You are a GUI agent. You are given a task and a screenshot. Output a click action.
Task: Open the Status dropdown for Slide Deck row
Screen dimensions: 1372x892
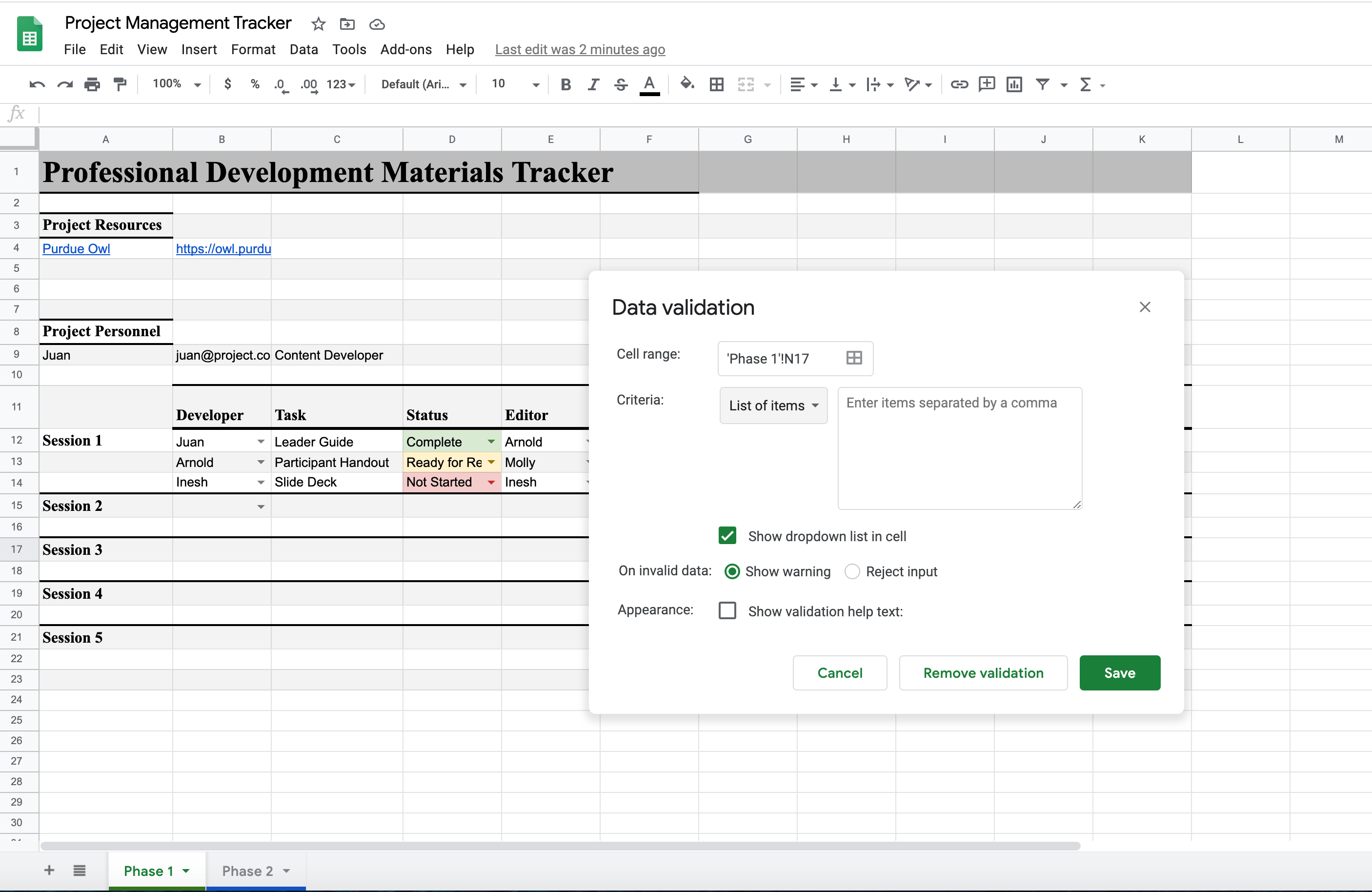[492, 482]
